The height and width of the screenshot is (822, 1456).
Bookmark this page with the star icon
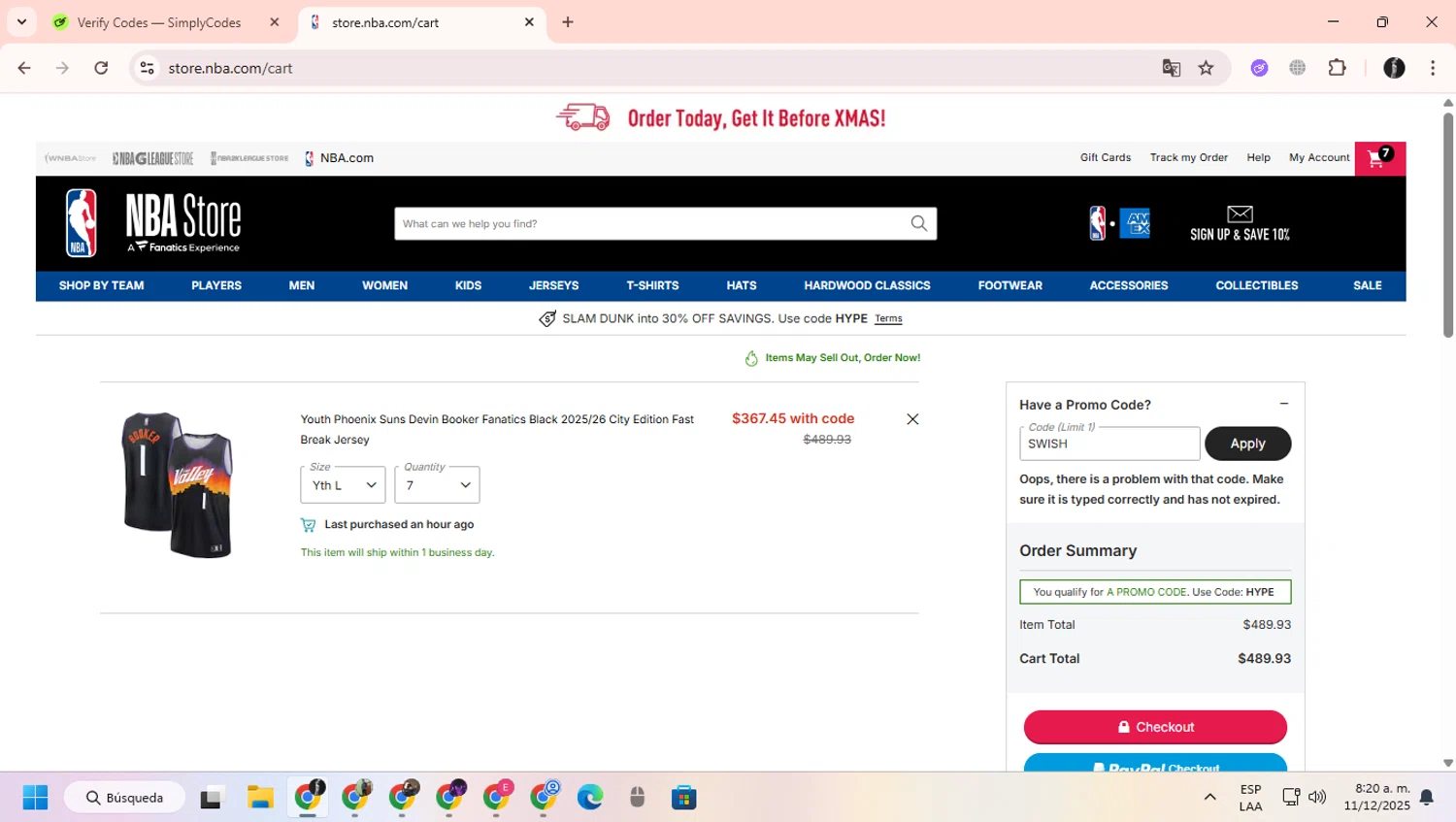tap(1206, 68)
